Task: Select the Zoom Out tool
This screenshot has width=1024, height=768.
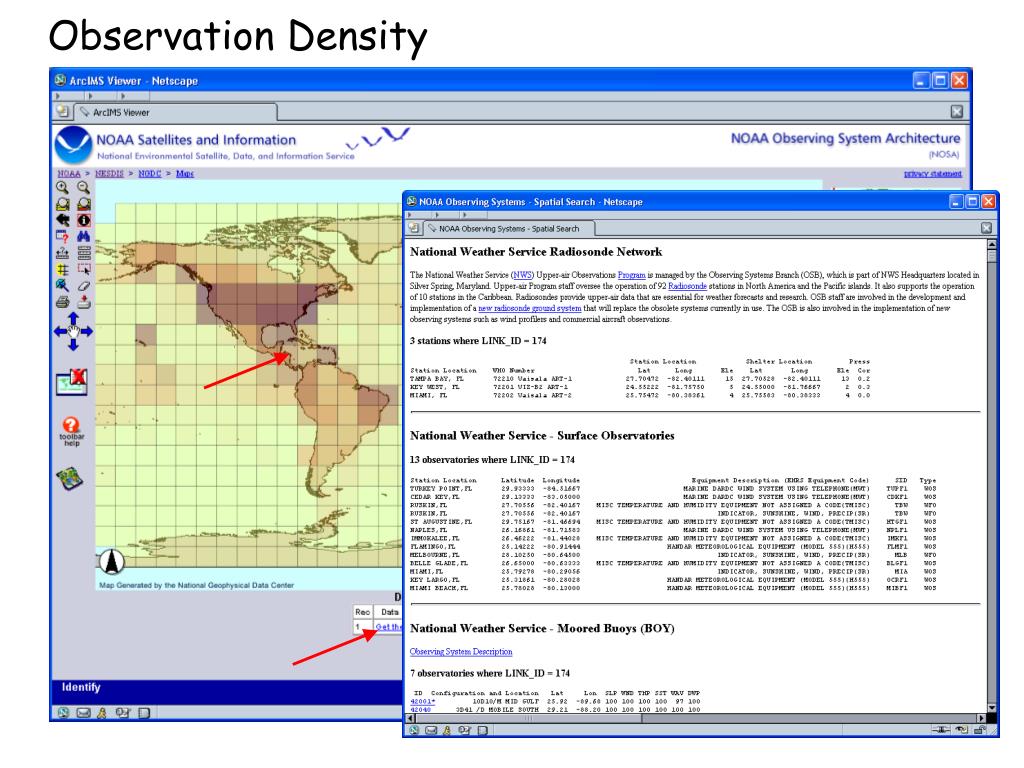Action: pyautogui.click(x=84, y=187)
